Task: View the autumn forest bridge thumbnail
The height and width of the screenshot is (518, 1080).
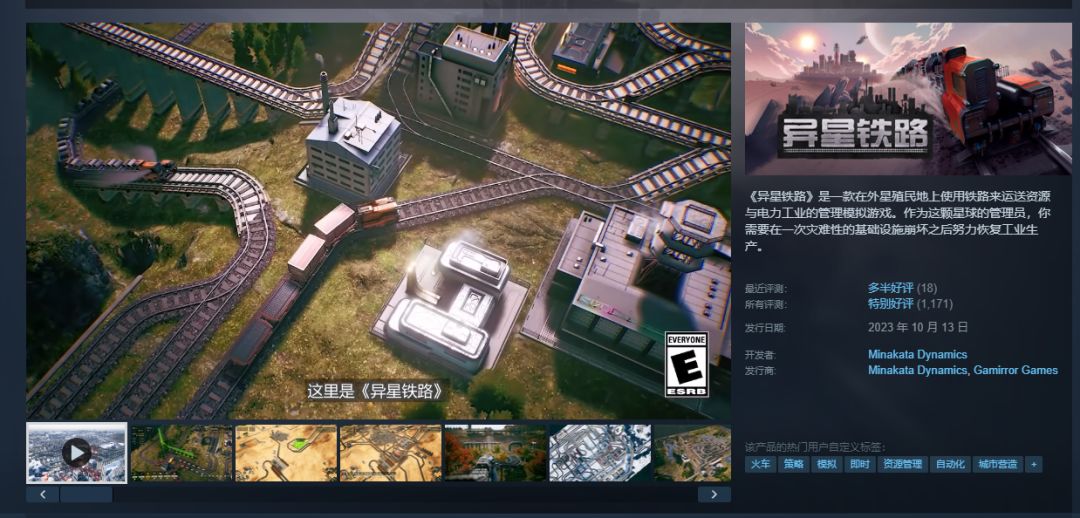Action: (x=495, y=453)
